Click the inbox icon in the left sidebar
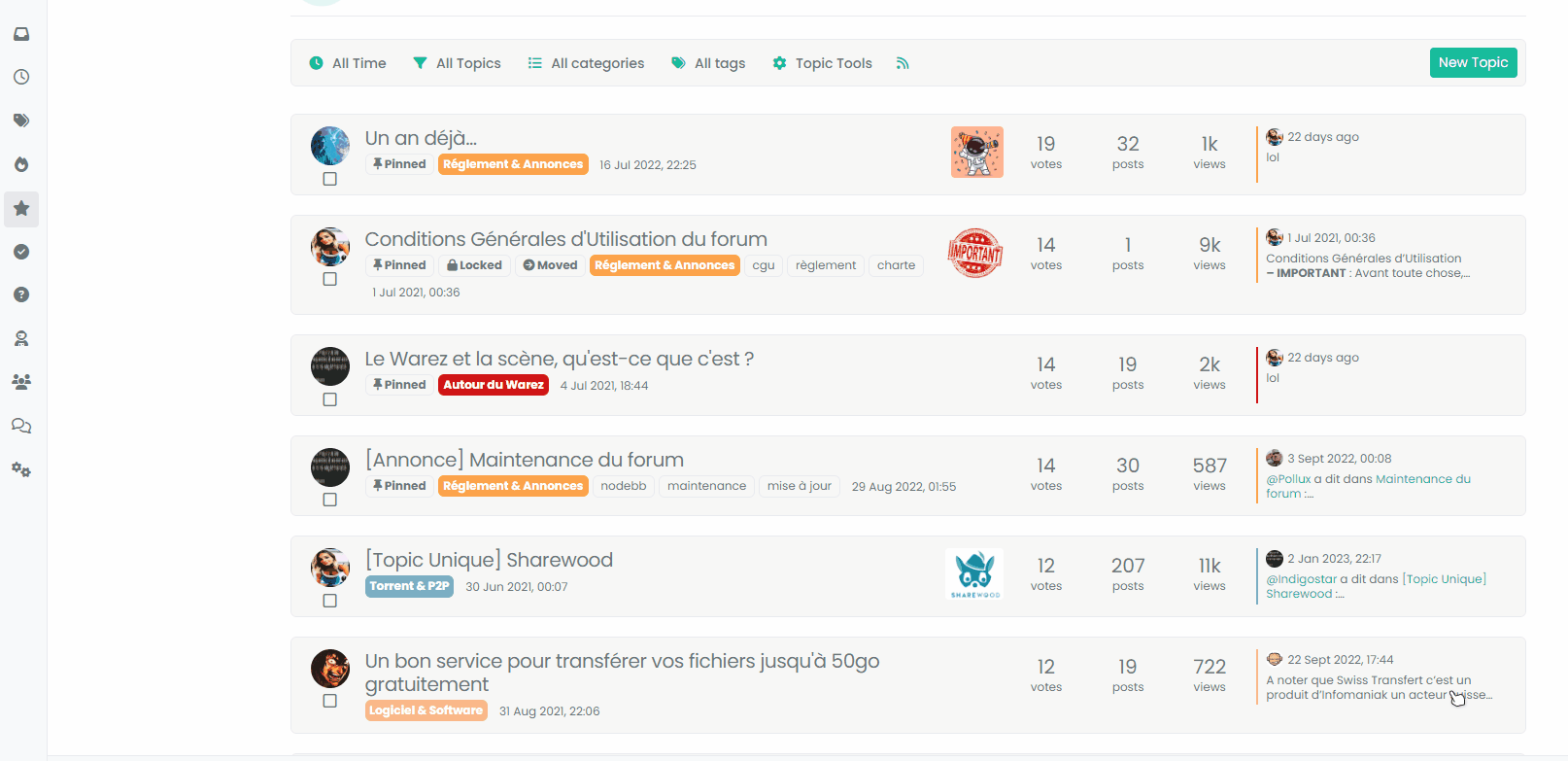 coord(21,34)
